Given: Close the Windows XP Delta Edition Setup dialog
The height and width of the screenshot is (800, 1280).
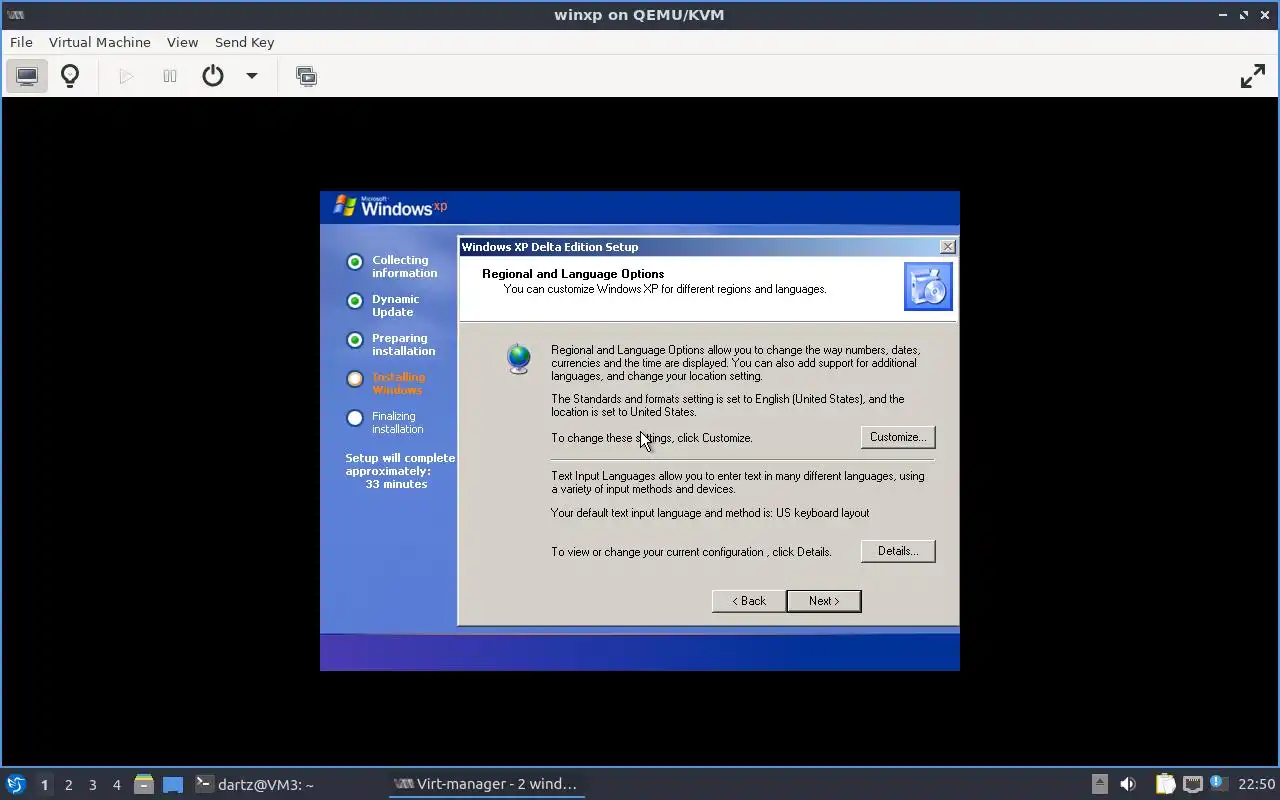Looking at the screenshot, I should click(x=947, y=247).
